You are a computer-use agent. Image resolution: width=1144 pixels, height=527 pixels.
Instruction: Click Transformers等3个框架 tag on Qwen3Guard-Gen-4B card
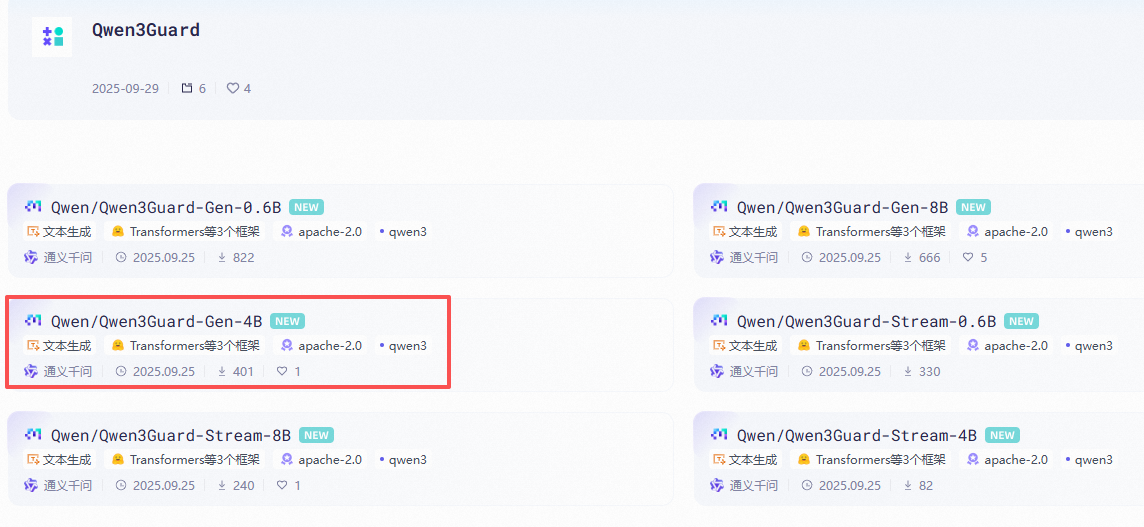pos(185,346)
